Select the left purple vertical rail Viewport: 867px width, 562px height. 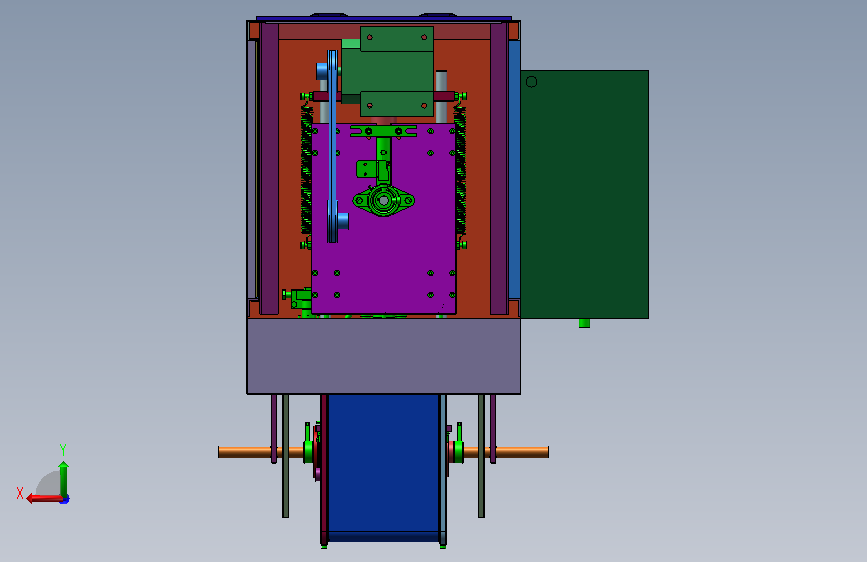[269, 169]
